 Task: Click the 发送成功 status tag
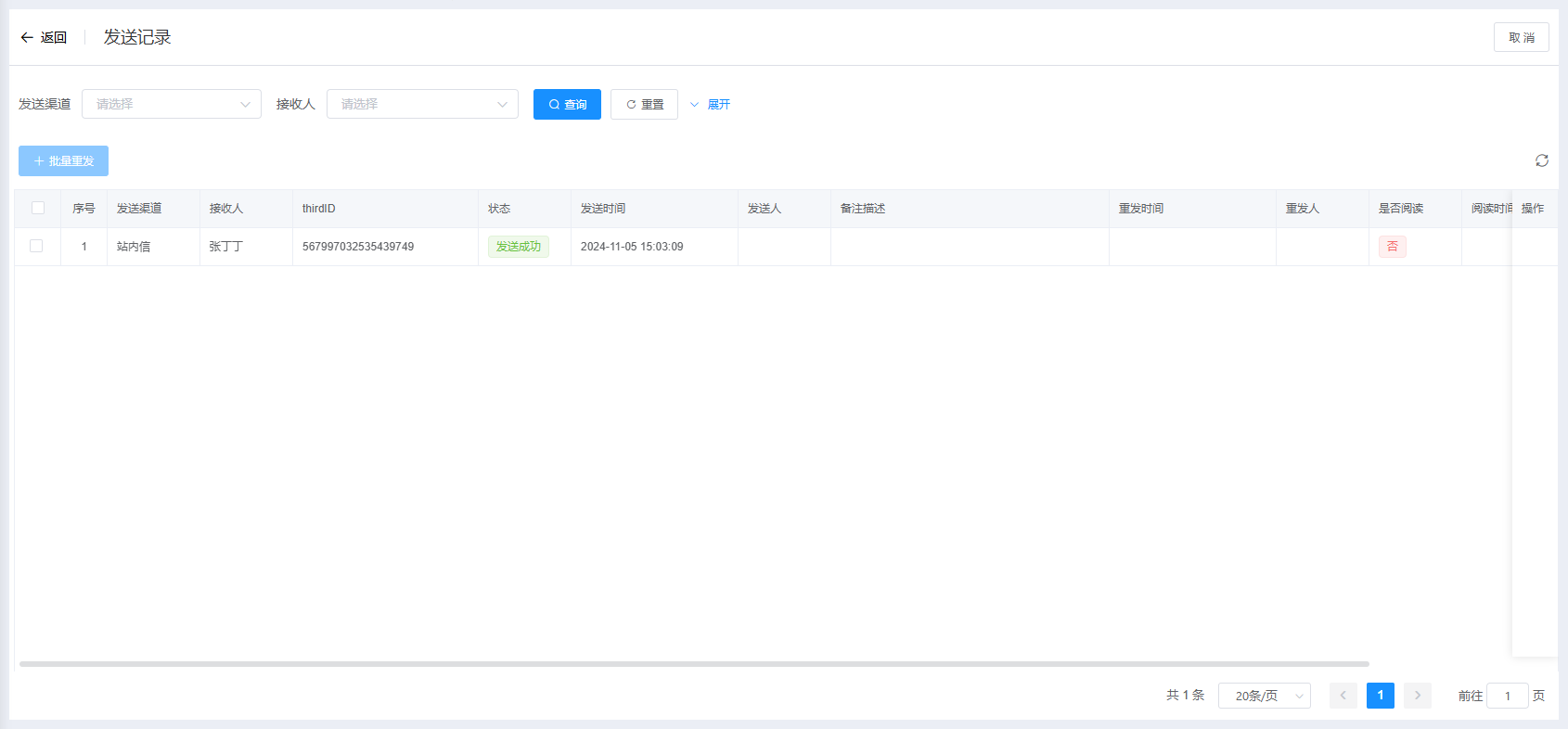coord(518,247)
